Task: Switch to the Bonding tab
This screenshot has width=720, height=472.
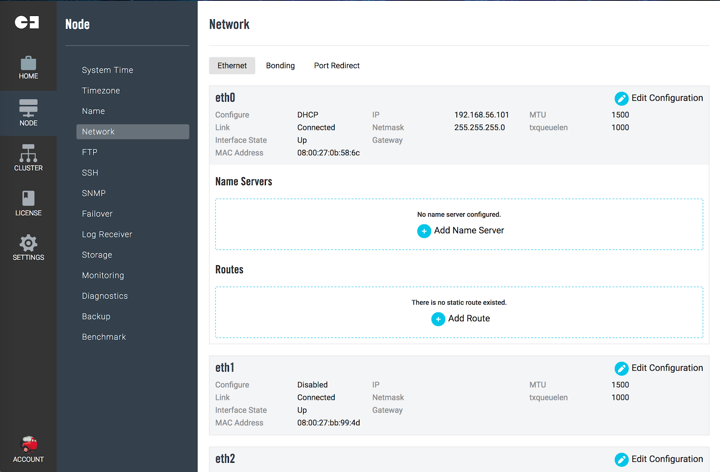Action: [280, 66]
